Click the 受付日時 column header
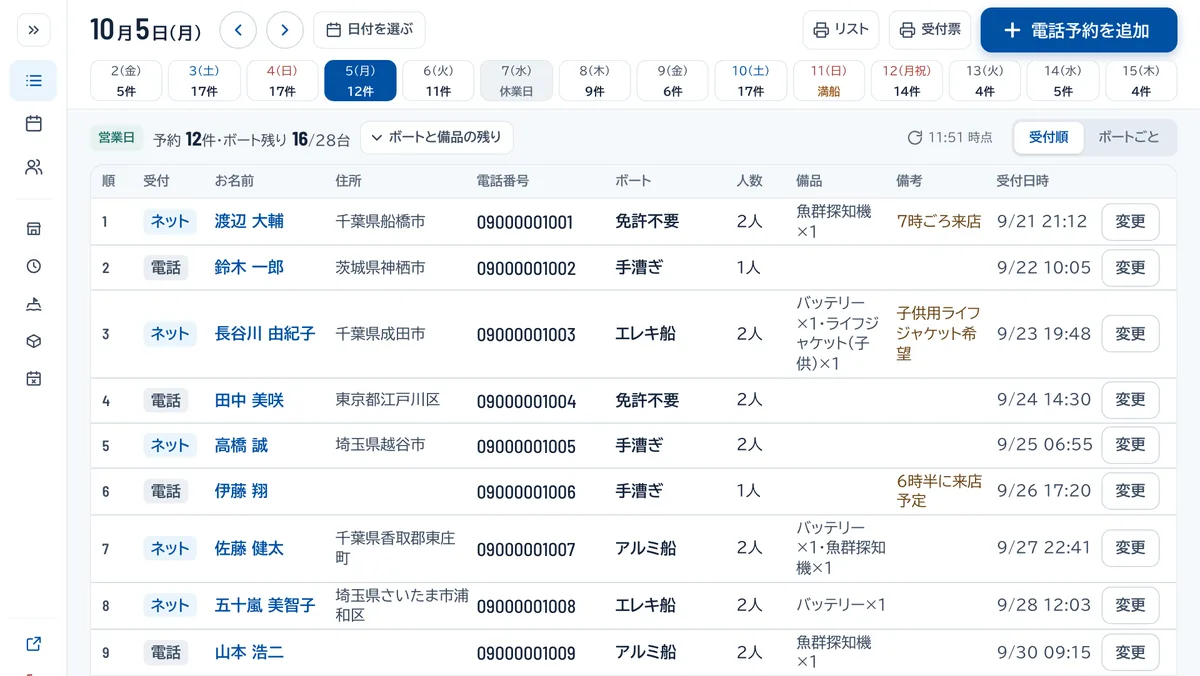The width and height of the screenshot is (1200, 676). (1022, 181)
